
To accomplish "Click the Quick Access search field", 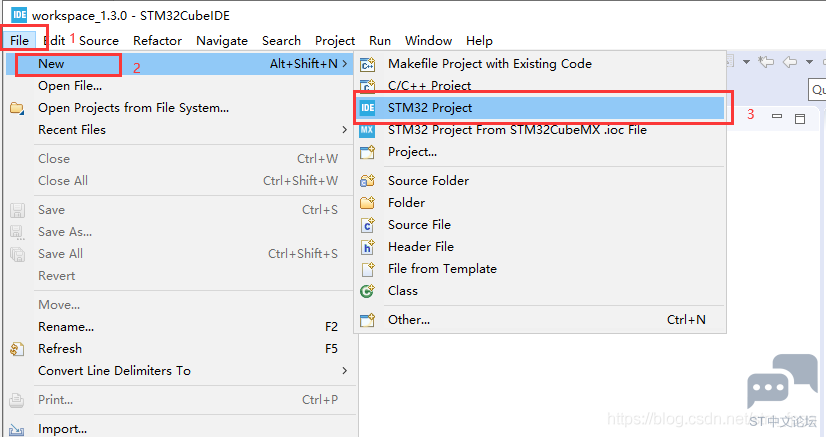I will click(817, 90).
